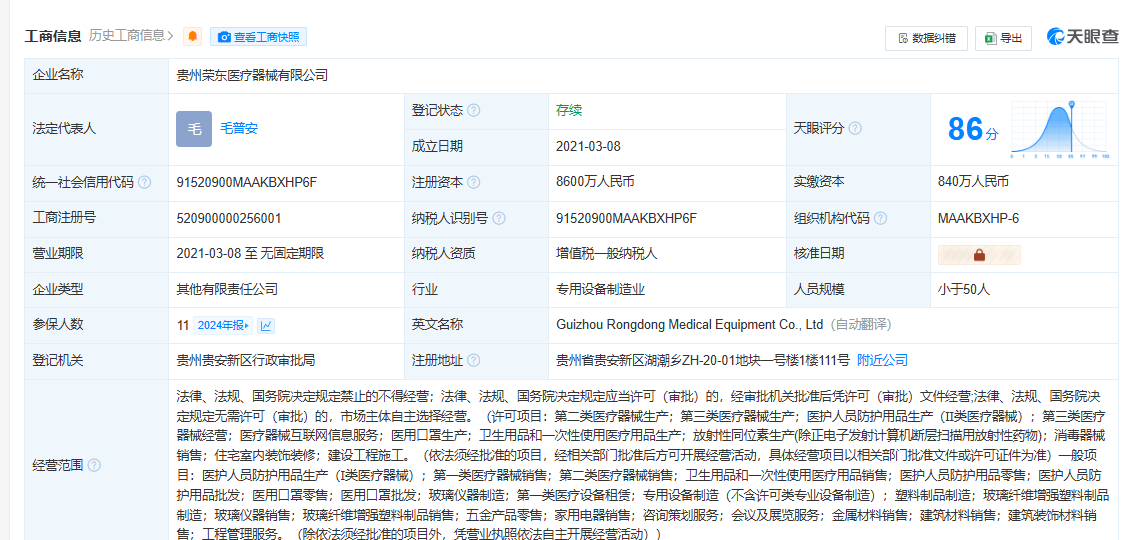Click the 参保人数 trend chart icon
Screen dimensions: 1128x540
pyautogui.click(x=266, y=325)
